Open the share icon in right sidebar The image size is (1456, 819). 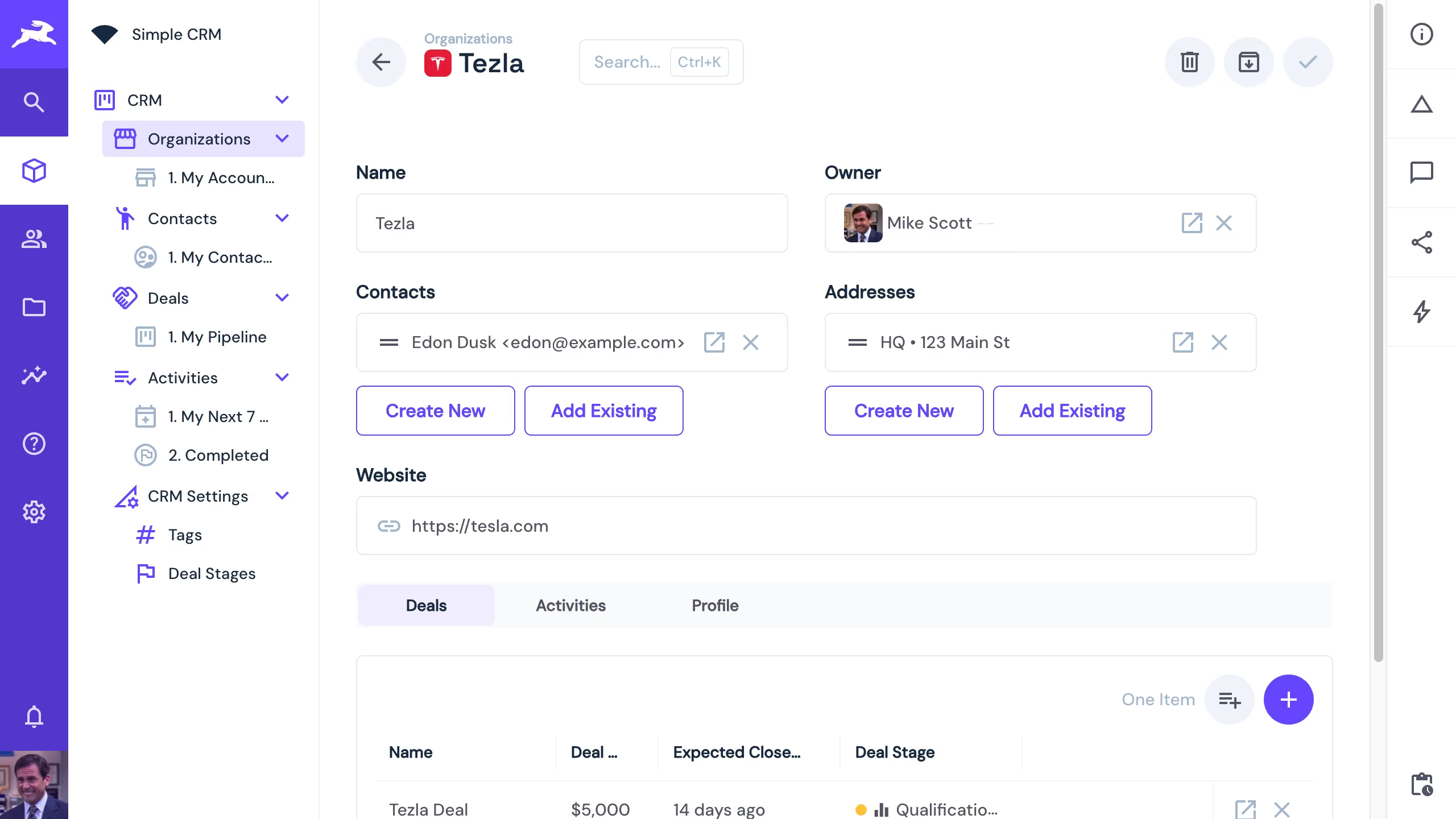tap(1421, 242)
